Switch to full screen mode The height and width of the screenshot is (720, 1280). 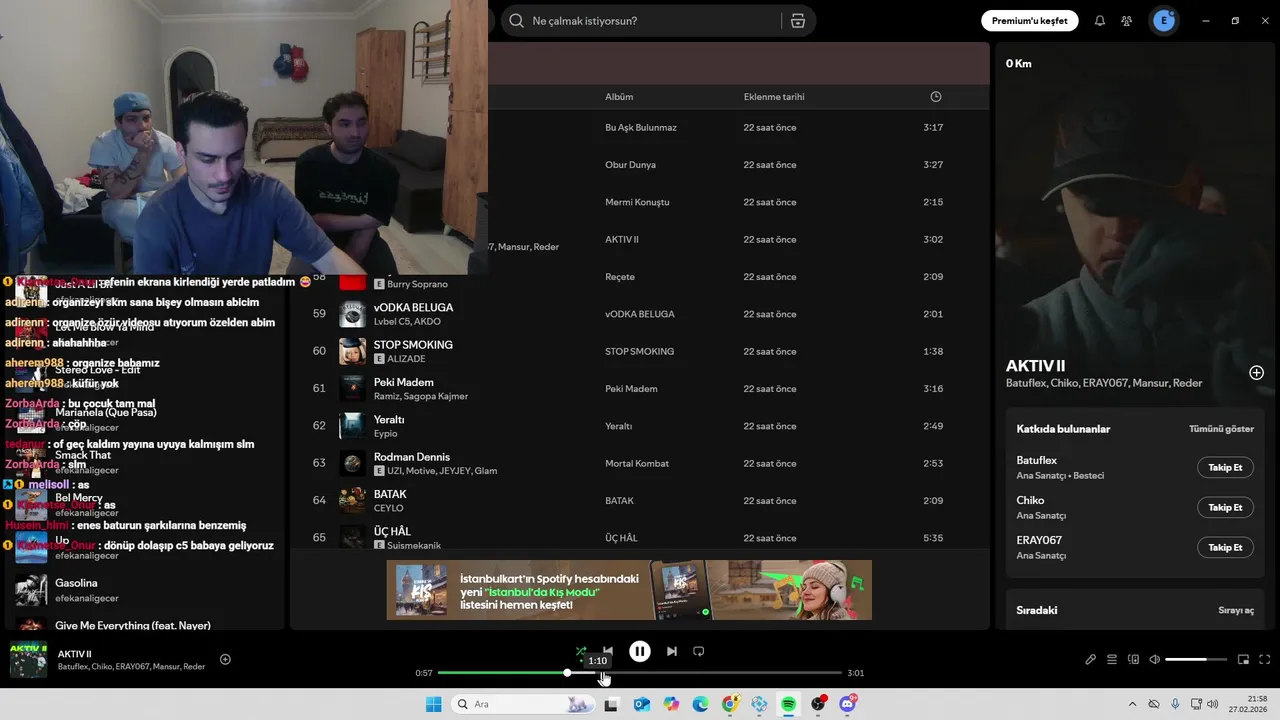[x=1265, y=659]
